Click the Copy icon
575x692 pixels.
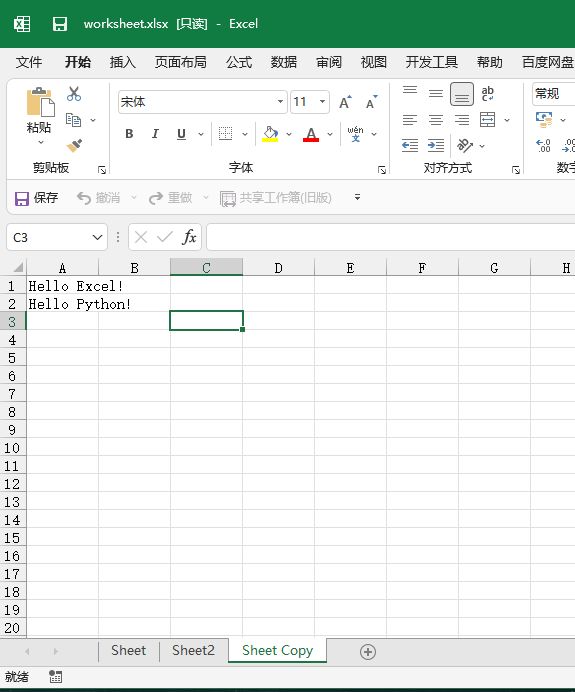[x=73, y=120]
